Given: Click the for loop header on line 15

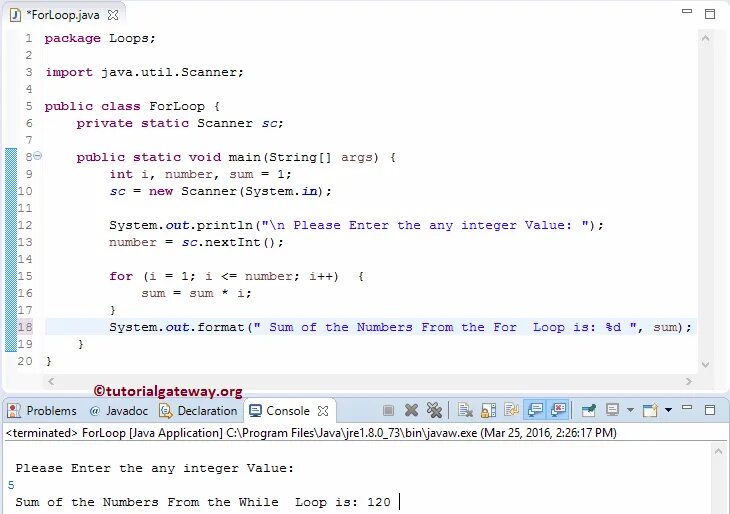Looking at the screenshot, I should click(237, 276).
